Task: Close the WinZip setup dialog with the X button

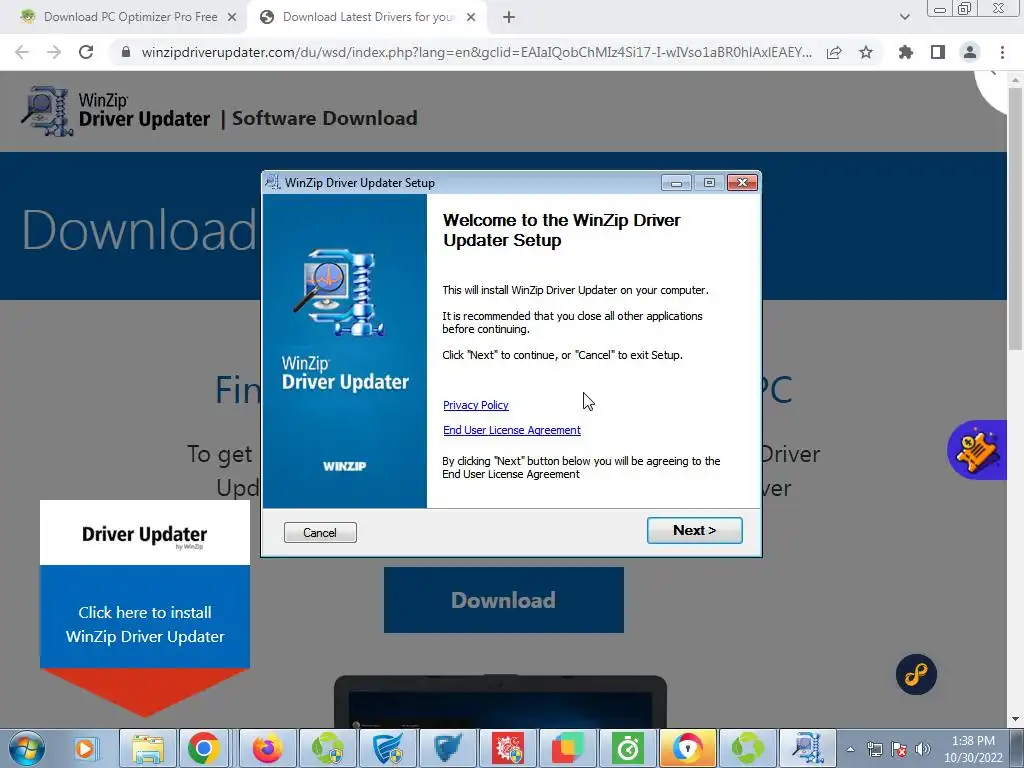Action: (742, 183)
